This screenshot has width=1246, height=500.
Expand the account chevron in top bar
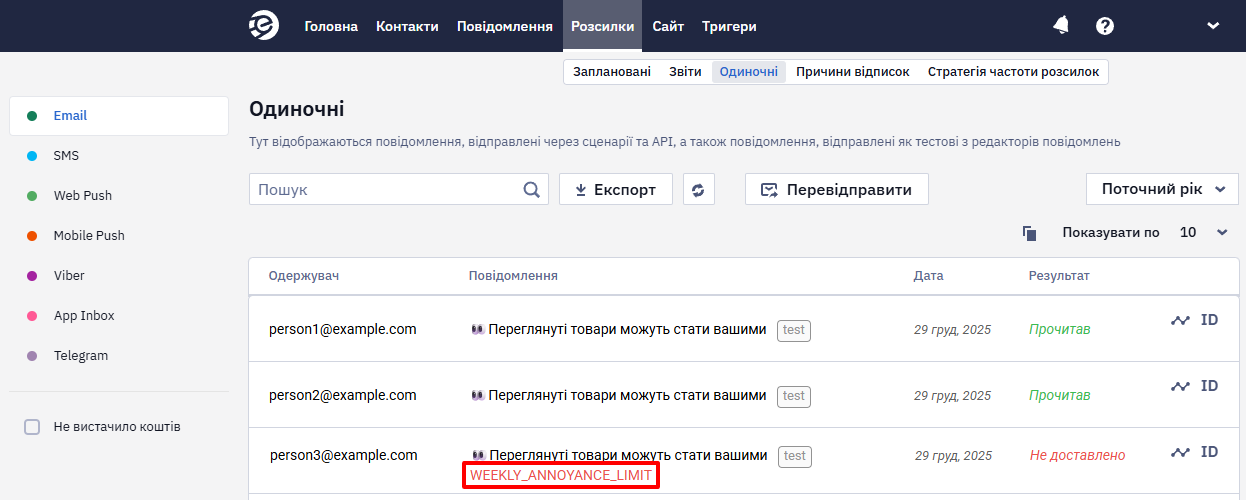[x=1214, y=26]
